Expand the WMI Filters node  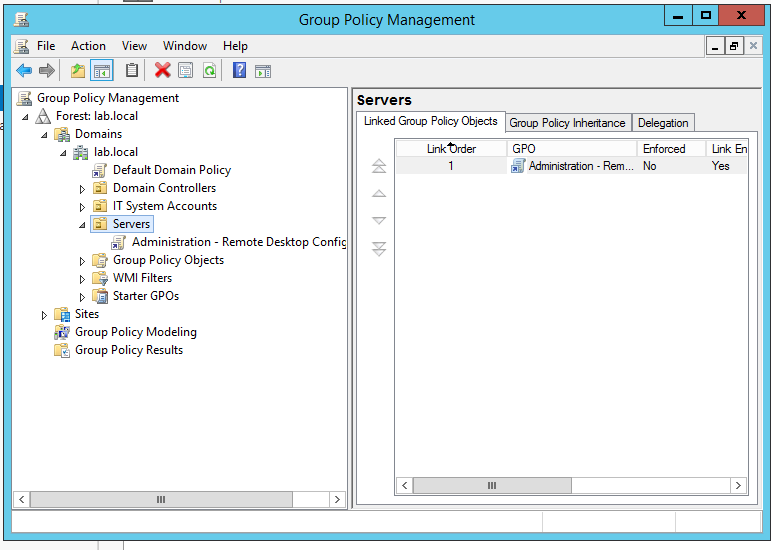82,279
